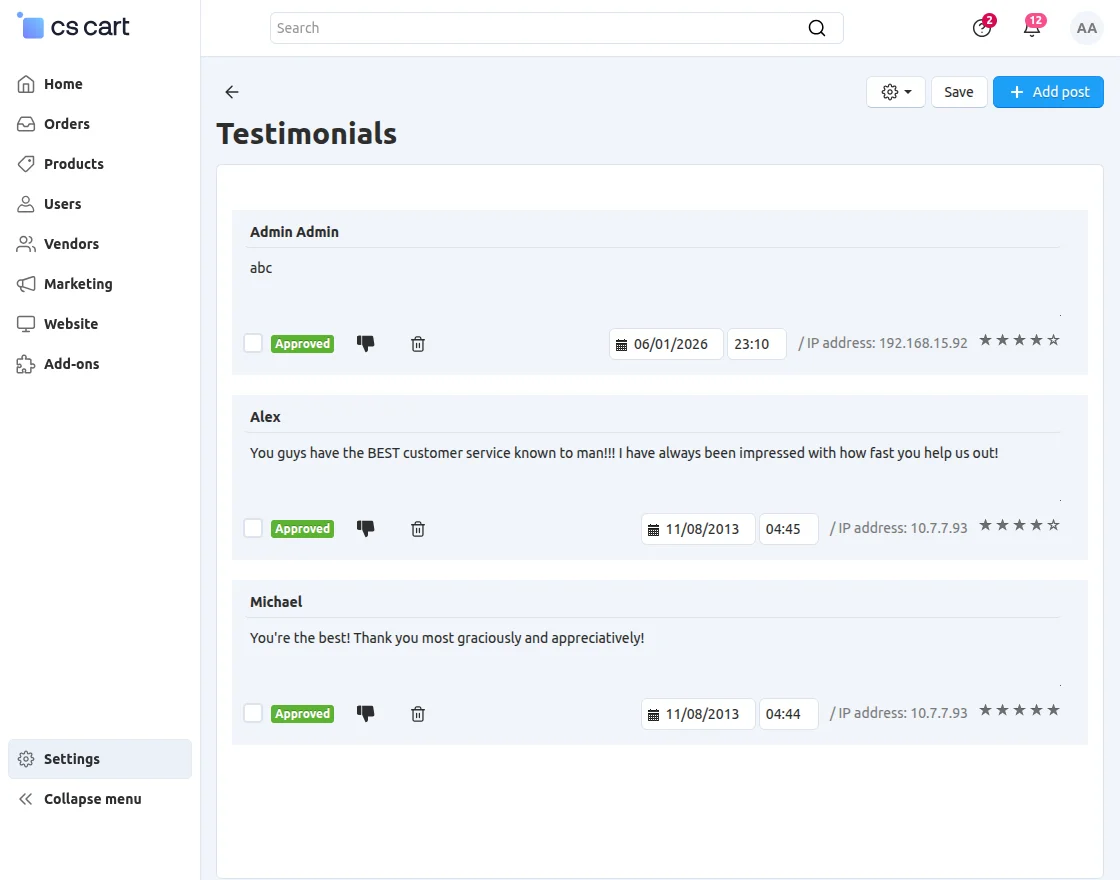Click the Orders inbox icon
Screen dimensions: 1120x880
pyautogui.click(x=26, y=124)
